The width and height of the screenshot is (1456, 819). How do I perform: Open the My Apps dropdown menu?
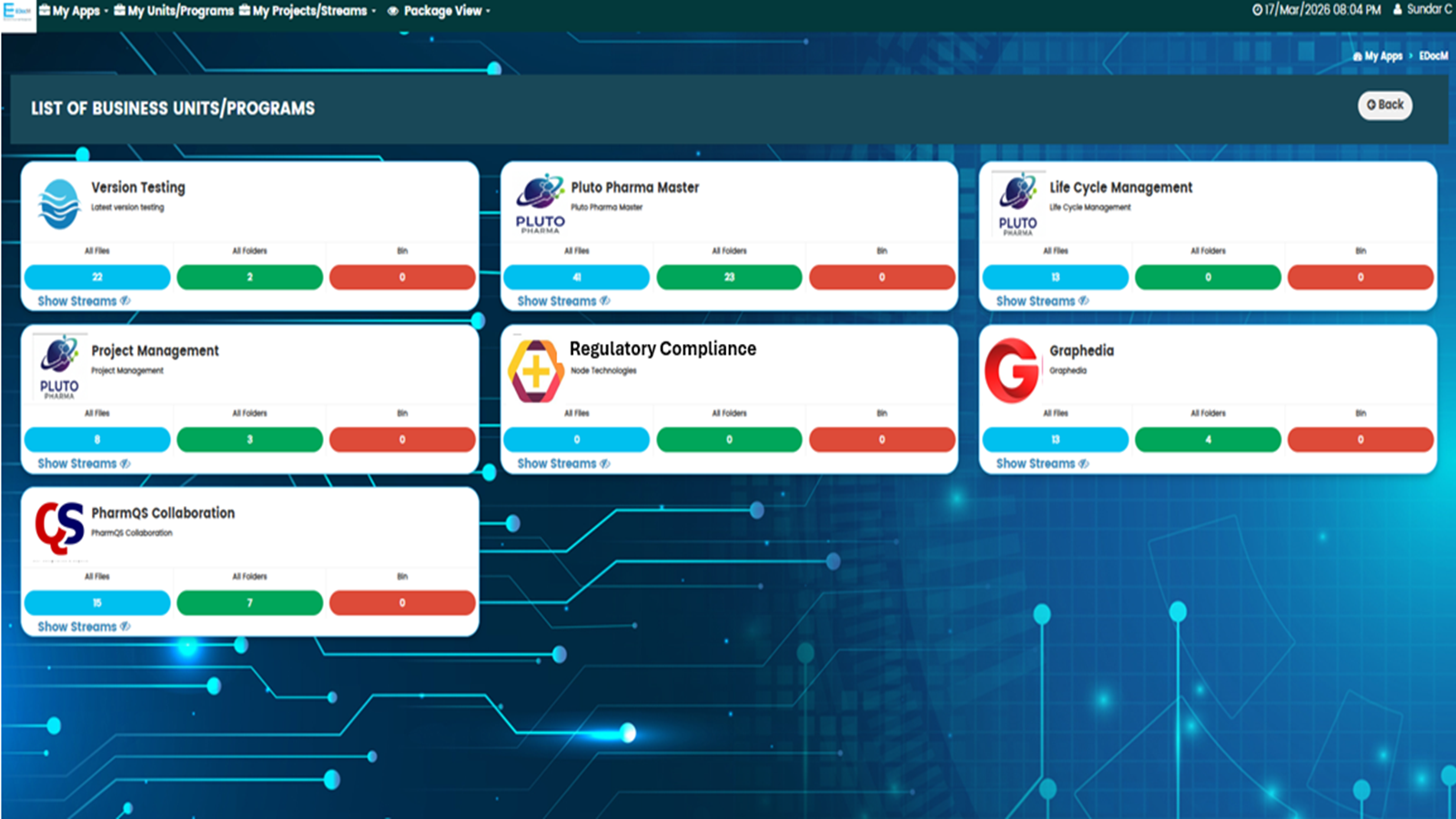74,11
